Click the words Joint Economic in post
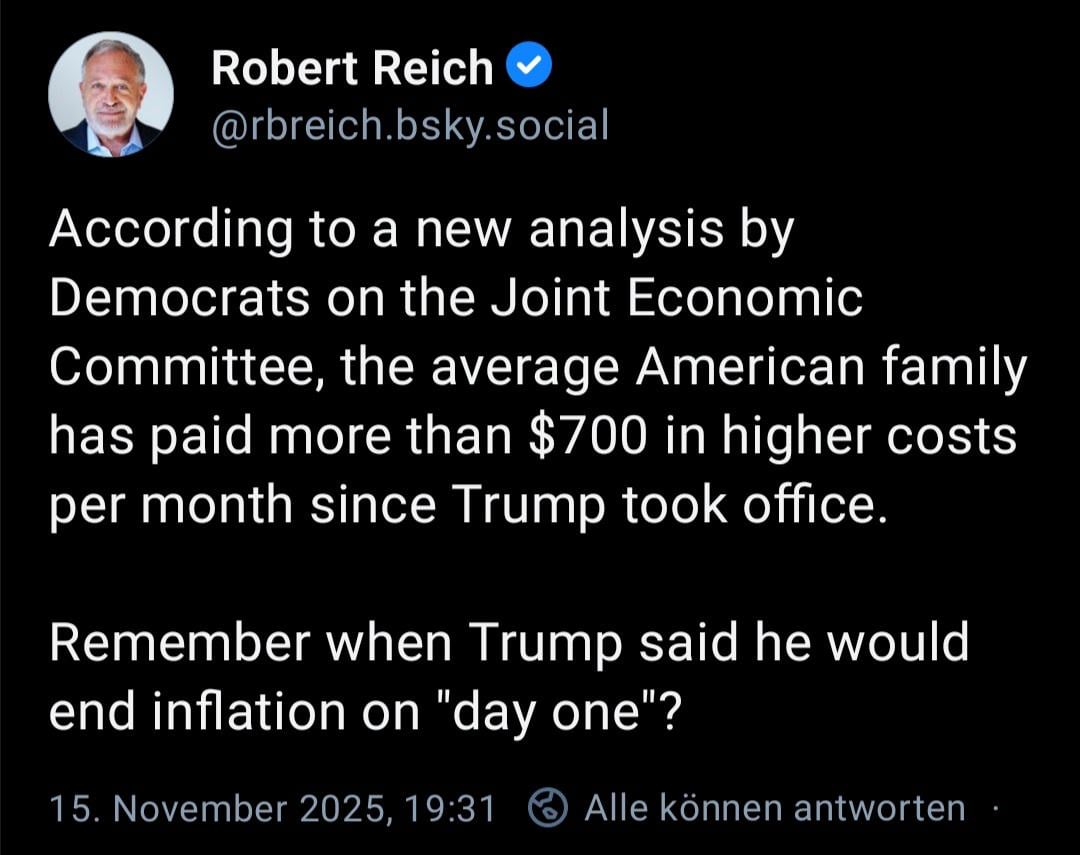Viewport: 1080px width, 855px height. click(678, 299)
